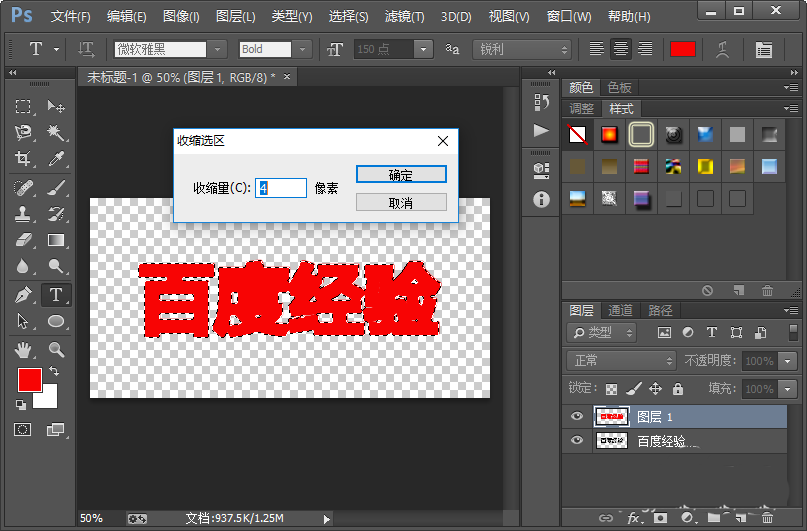Align text right
Viewport: 807px width, 531px height.
(645, 49)
